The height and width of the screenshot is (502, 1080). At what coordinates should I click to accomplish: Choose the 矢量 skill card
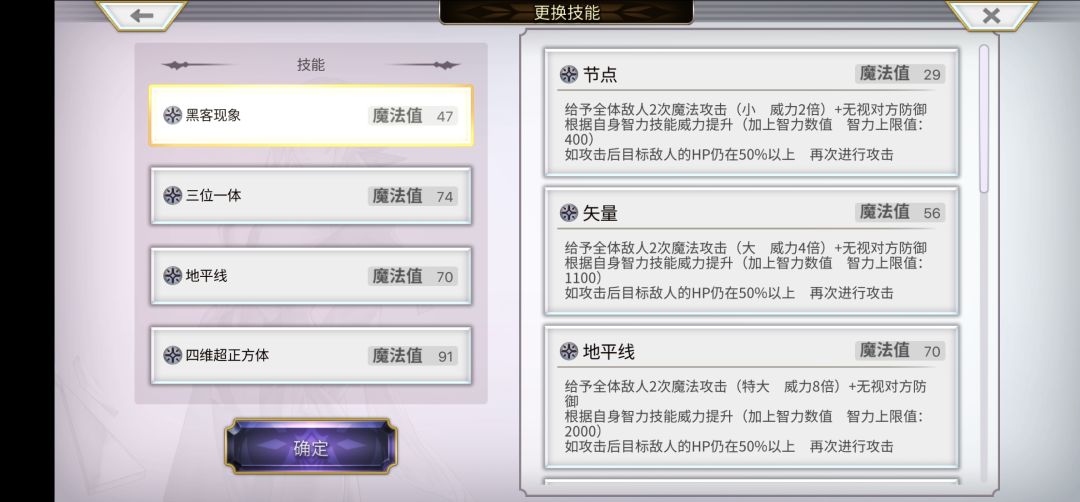[x=751, y=251]
